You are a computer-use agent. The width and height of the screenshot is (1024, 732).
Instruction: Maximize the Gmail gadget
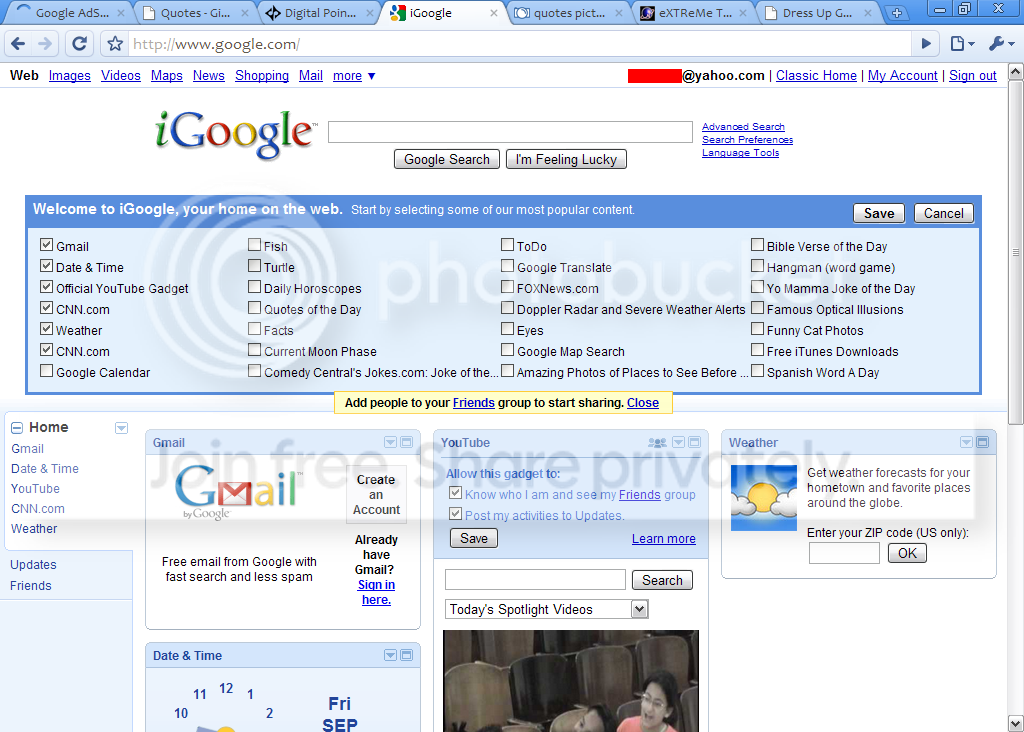(406, 442)
